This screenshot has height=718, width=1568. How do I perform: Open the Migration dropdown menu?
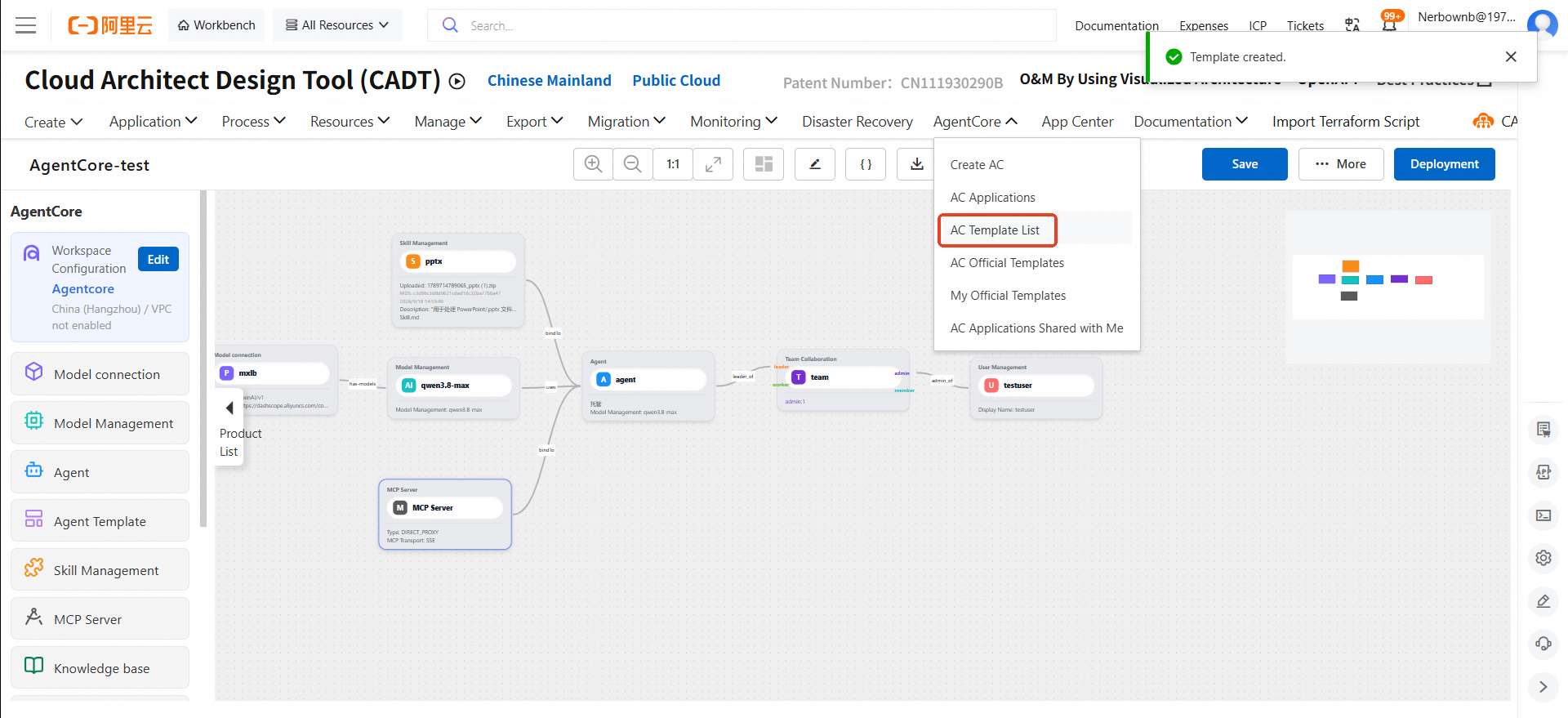coord(626,122)
